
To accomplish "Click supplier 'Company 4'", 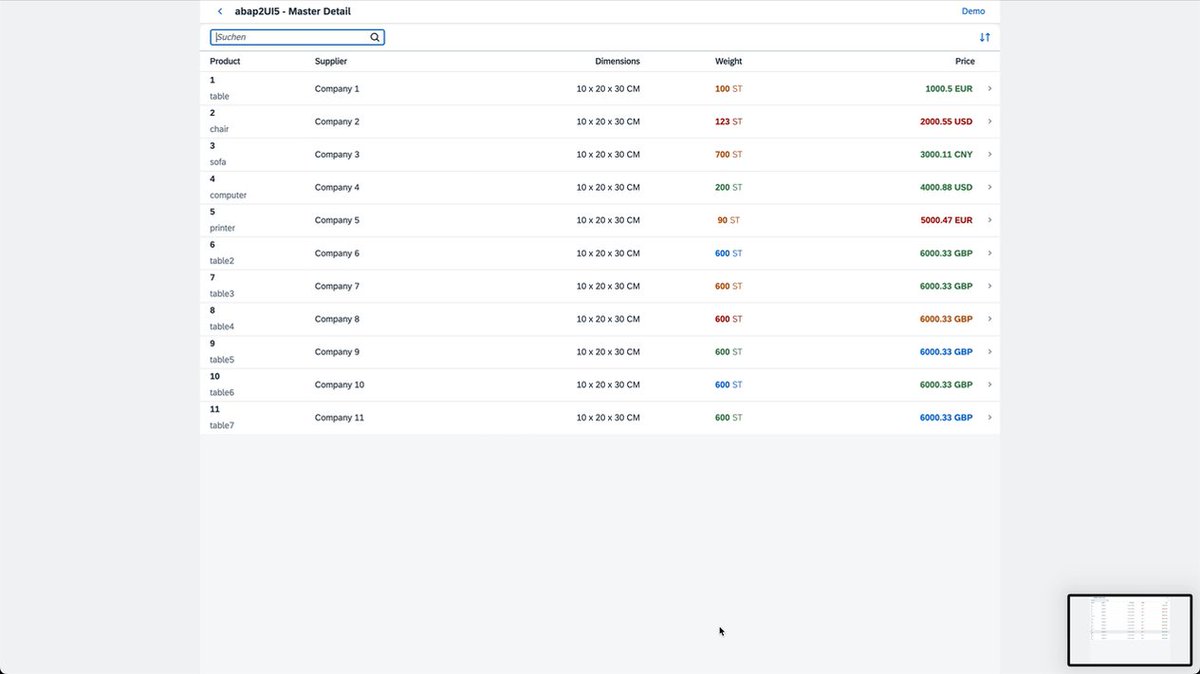I will click(x=337, y=188).
